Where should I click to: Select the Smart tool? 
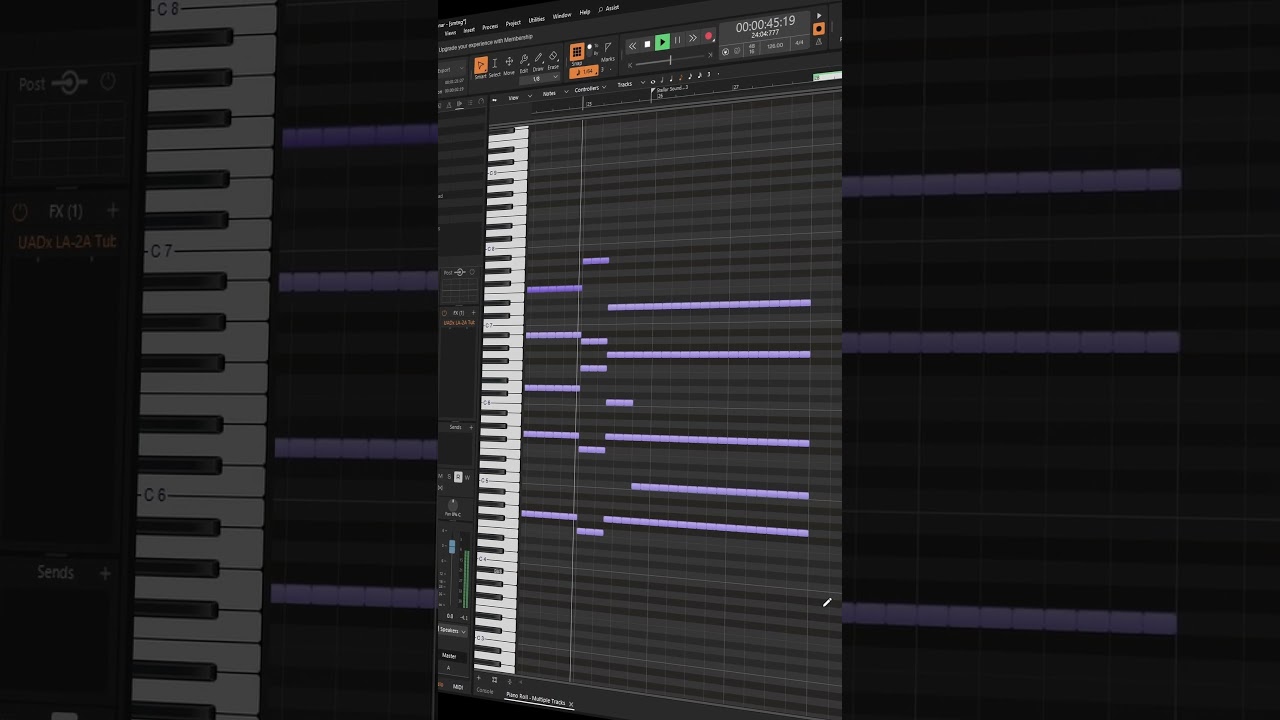(x=481, y=66)
